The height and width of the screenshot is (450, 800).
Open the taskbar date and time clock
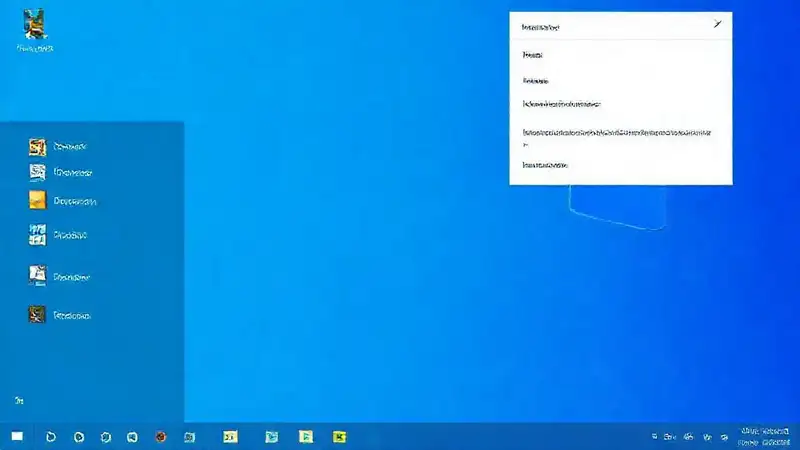click(765, 437)
